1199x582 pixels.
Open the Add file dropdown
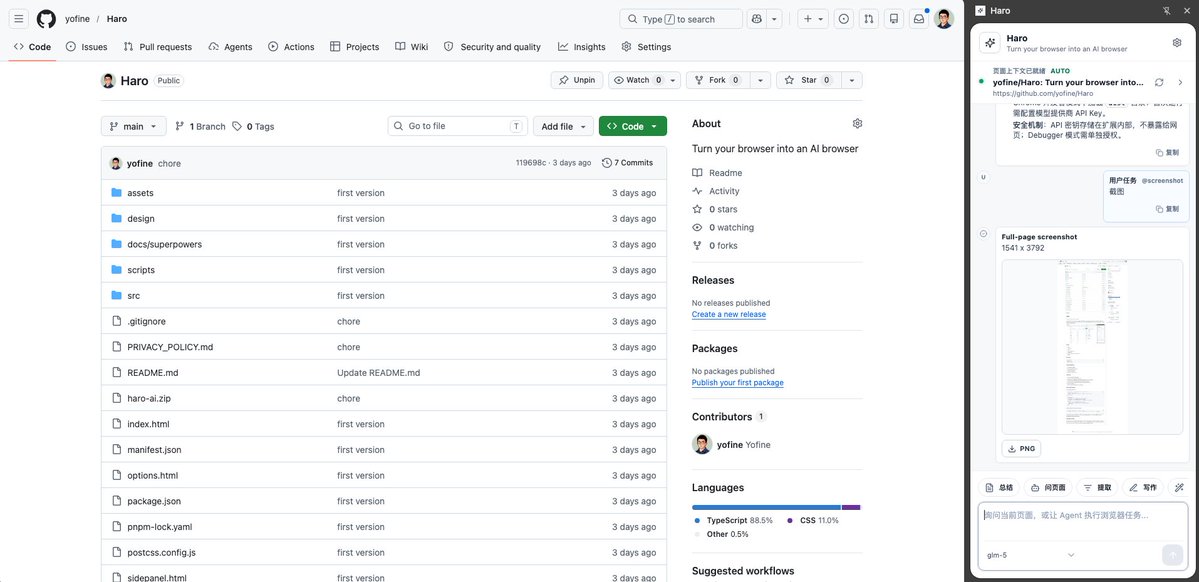(564, 126)
